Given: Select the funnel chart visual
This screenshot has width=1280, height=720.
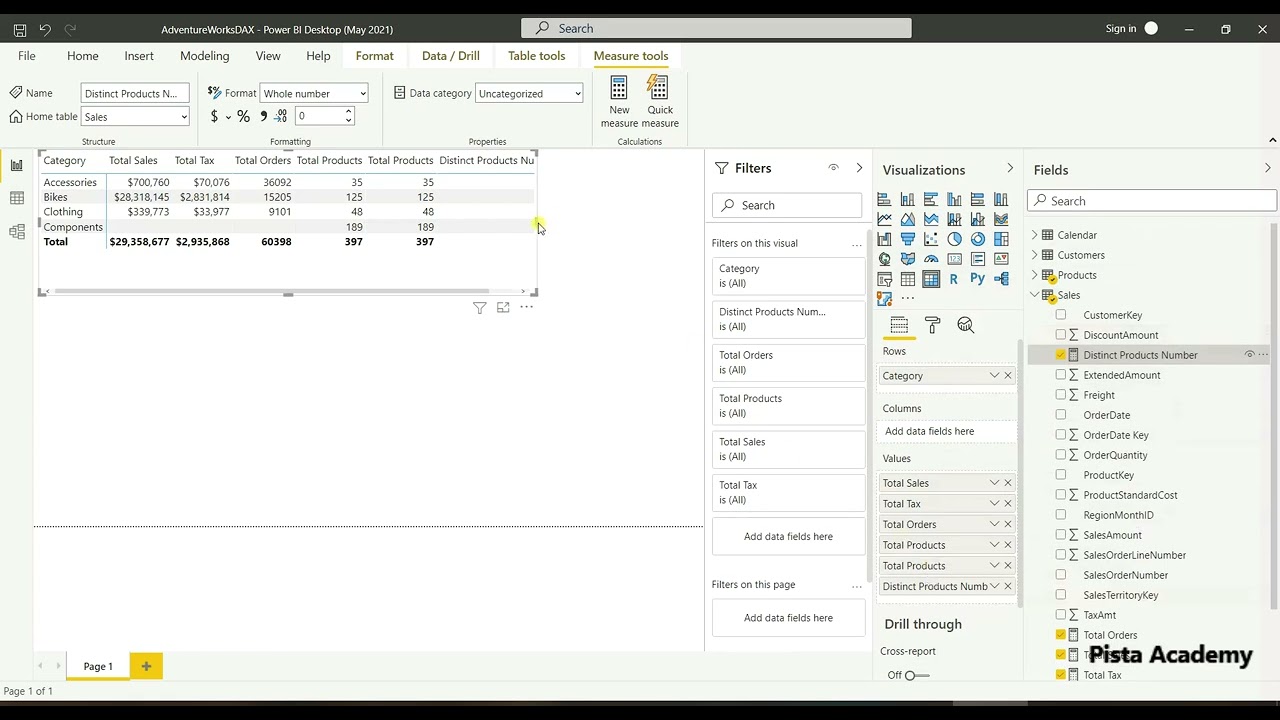Looking at the screenshot, I should 907,239.
